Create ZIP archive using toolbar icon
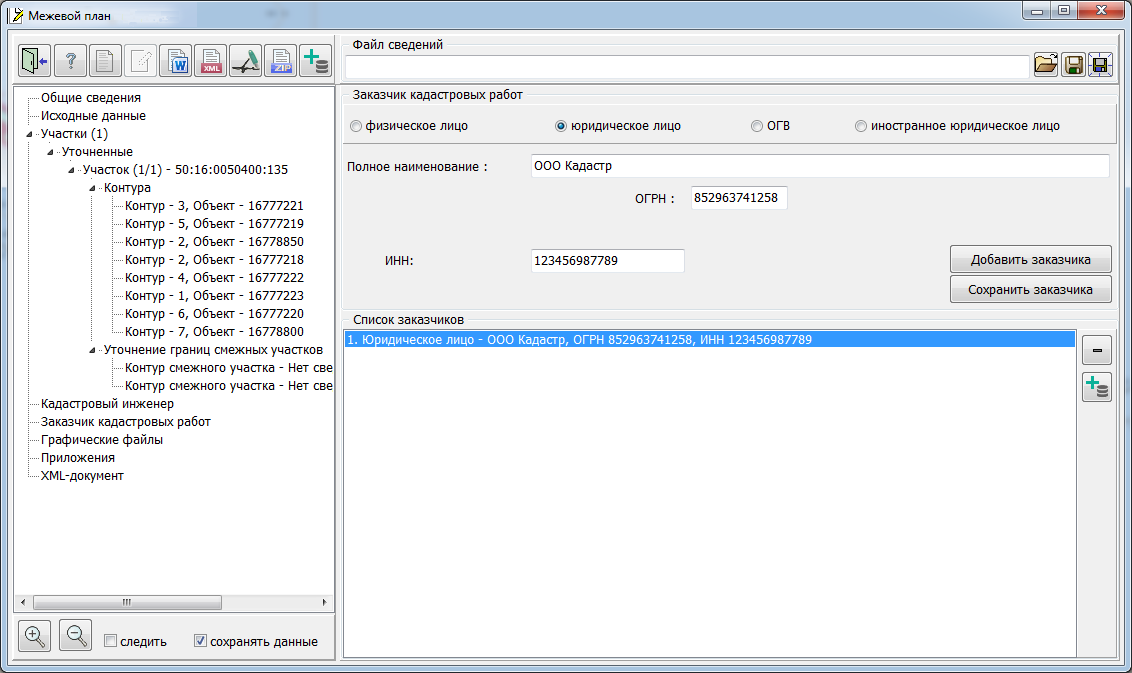The image size is (1132, 673). pos(281,61)
